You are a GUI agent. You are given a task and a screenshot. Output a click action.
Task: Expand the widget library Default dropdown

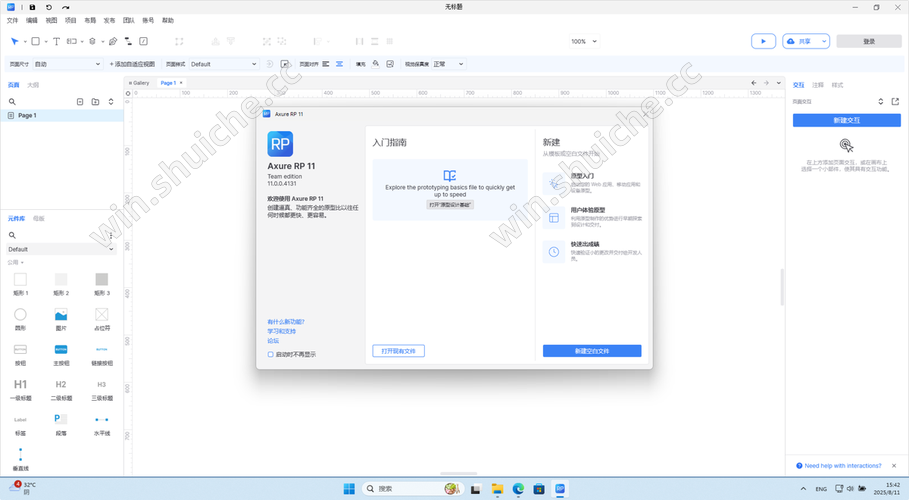click(x=61, y=249)
